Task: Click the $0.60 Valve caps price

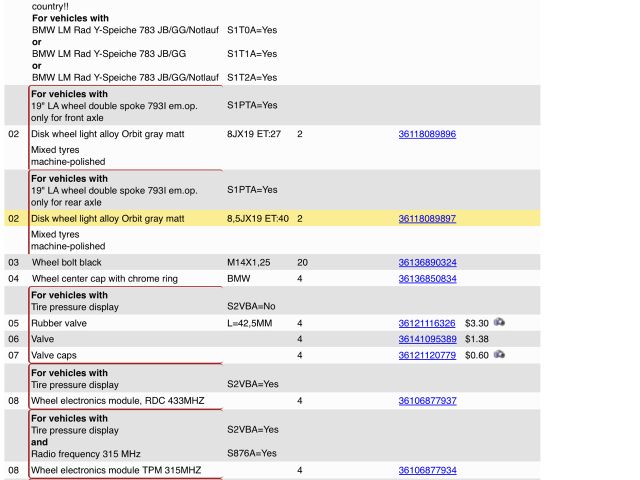Action: (x=476, y=355)
